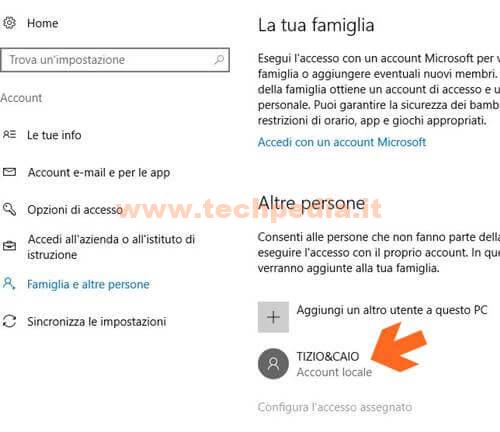Open Configura l'accesso assegnato link
Image resolution: width=500 pixels, height=432 pixels.
click(x=335, y=407)
